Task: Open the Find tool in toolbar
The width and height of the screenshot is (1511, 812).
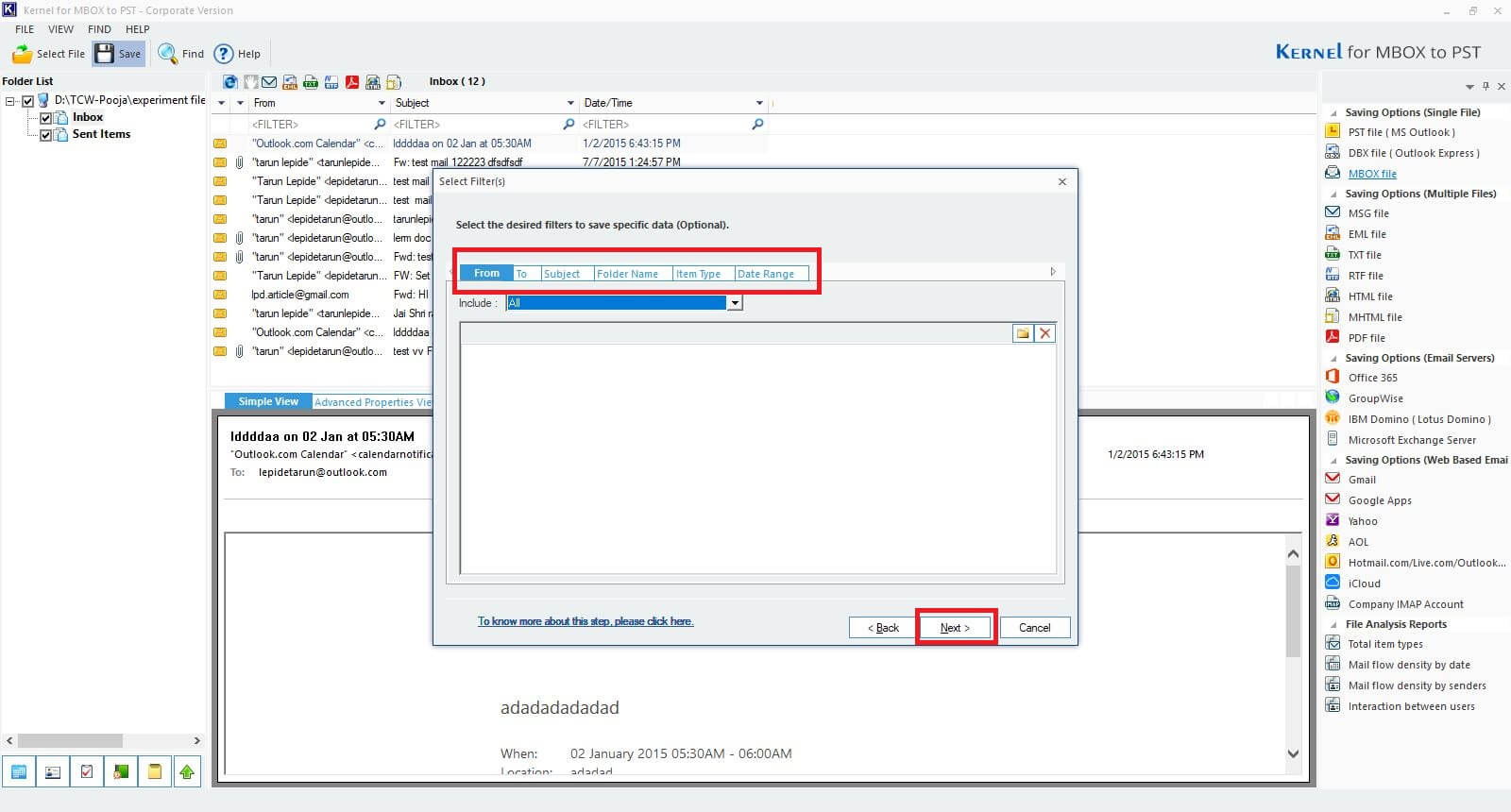Action: click(180, 54)
